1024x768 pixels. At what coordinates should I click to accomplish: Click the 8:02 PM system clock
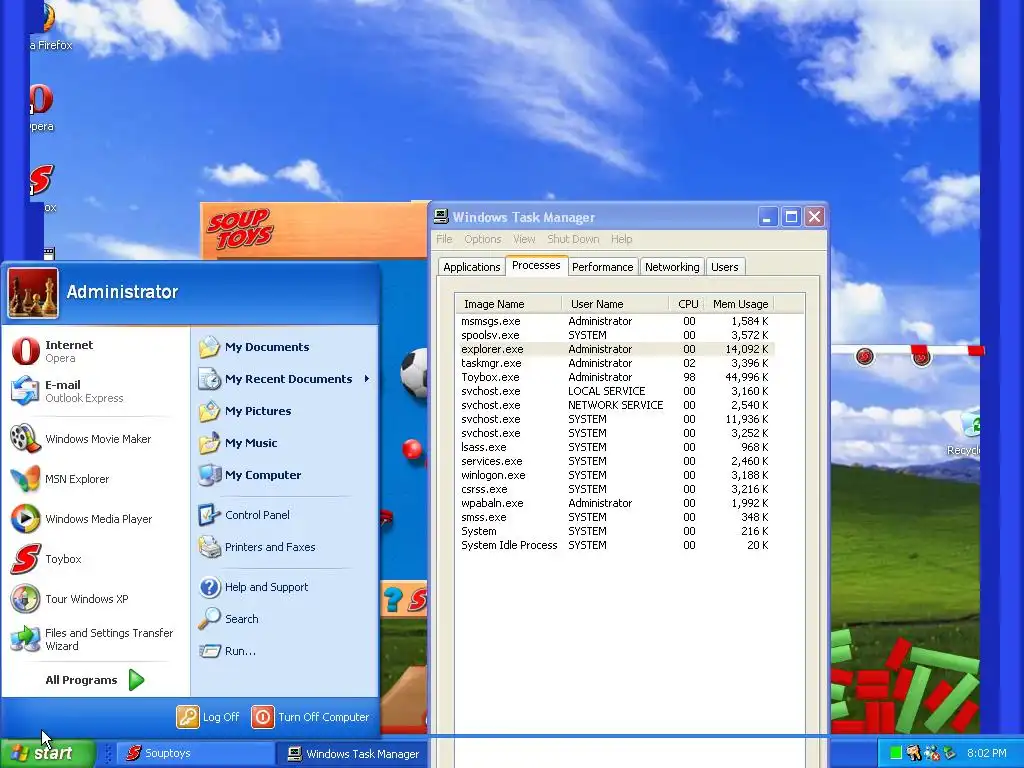986,753
